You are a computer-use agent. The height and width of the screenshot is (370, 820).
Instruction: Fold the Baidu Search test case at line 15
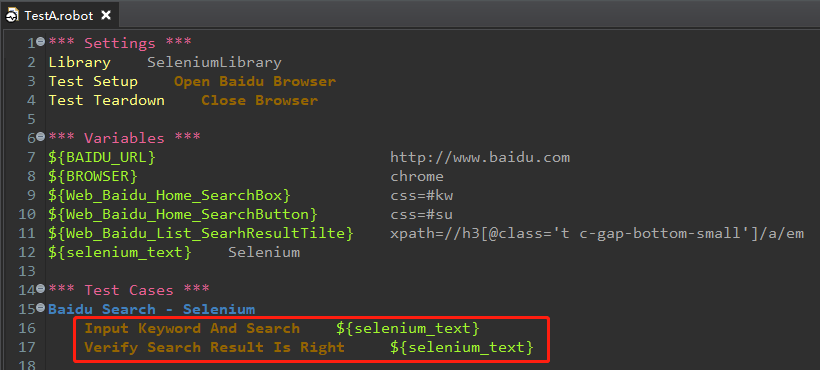(x=41, y=308)
